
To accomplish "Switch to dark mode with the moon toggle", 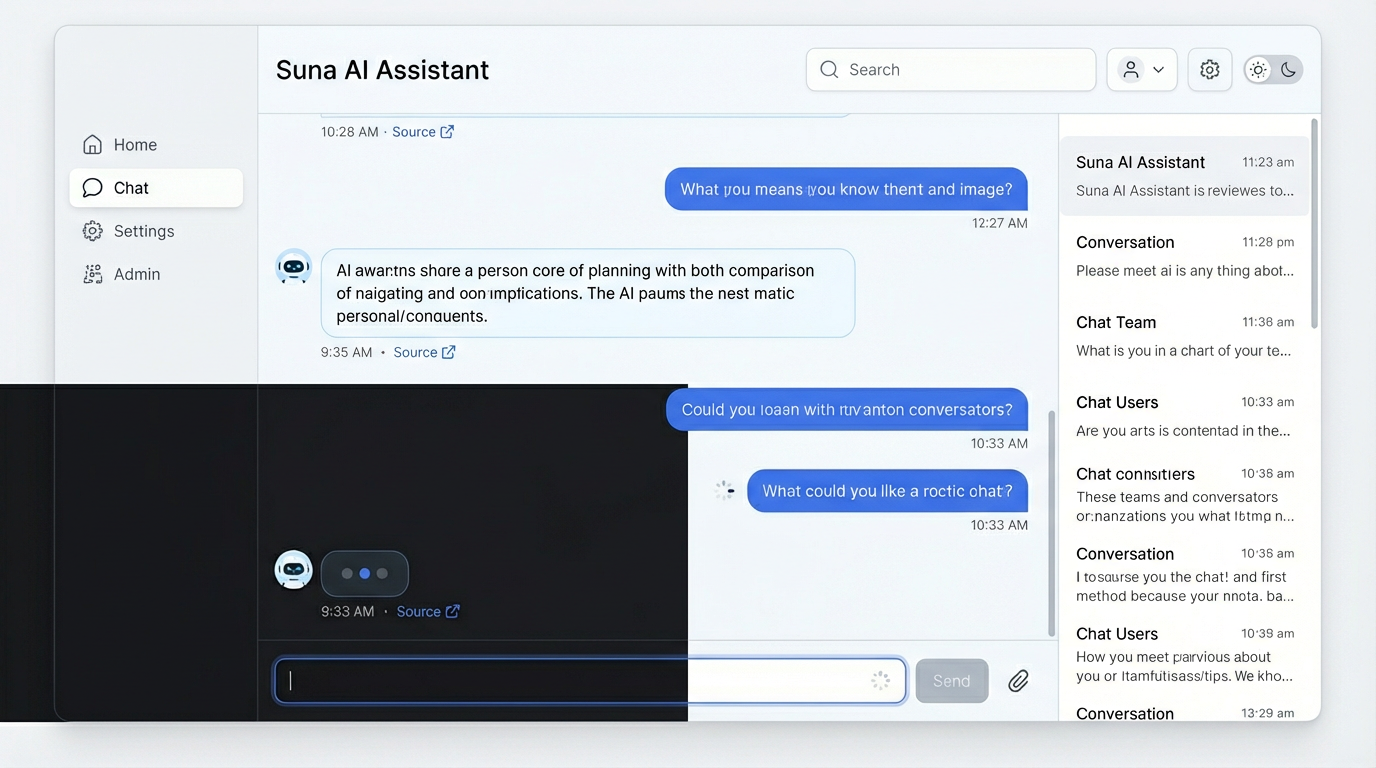I will tap(1289, 70).
